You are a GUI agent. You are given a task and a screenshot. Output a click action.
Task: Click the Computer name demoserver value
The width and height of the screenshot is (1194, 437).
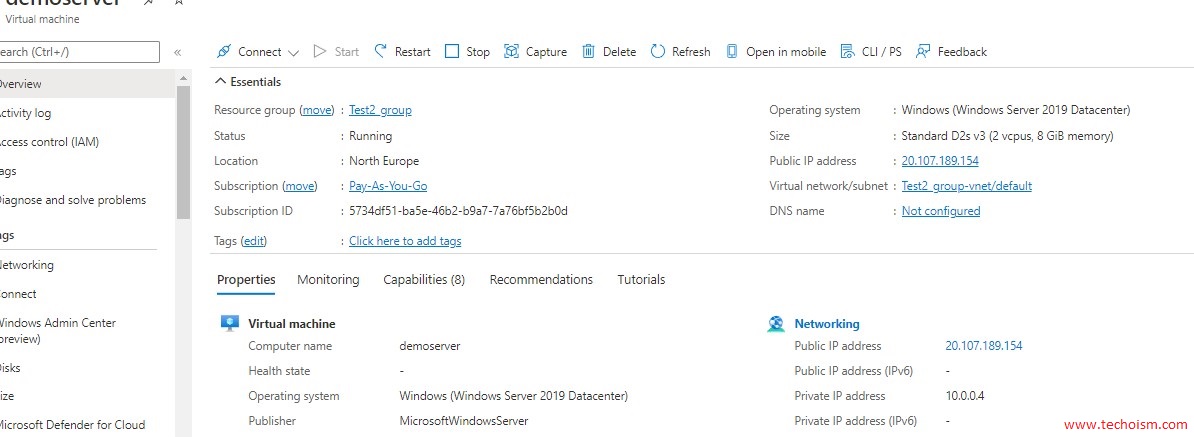point(429,346)
